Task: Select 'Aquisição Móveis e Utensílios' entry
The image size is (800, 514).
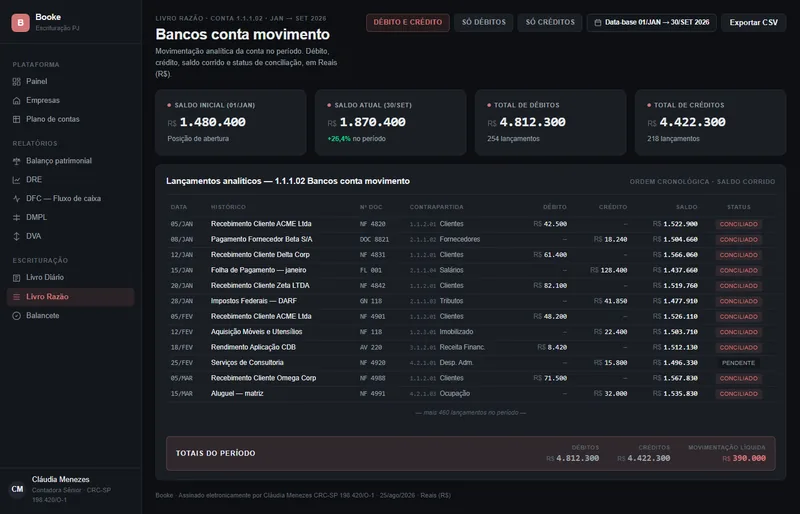Action: tap(256, 332)
